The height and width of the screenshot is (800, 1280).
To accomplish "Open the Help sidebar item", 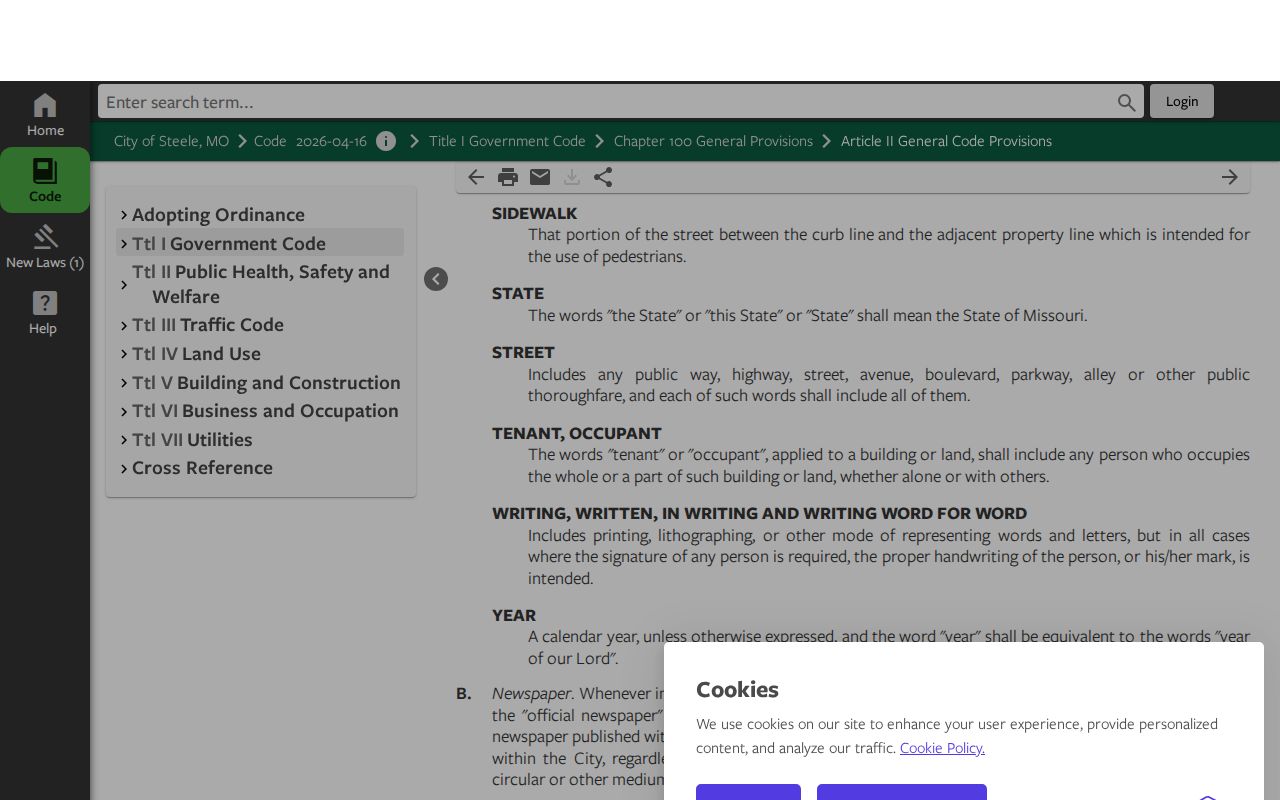I will pyautogui.click(x=43, y=313).
